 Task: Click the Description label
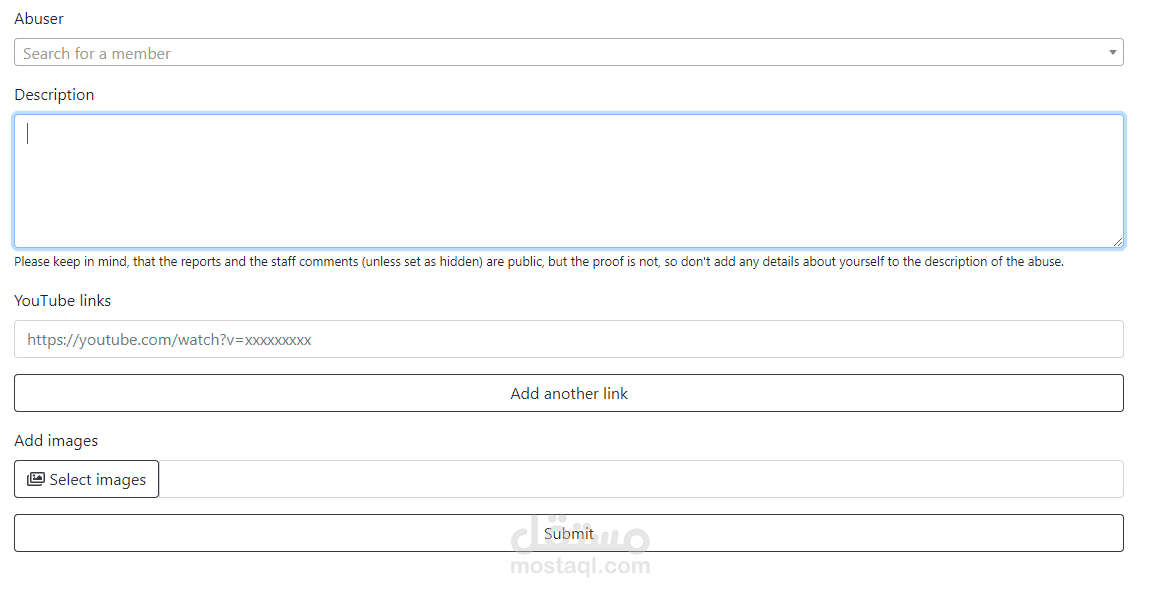54,95
